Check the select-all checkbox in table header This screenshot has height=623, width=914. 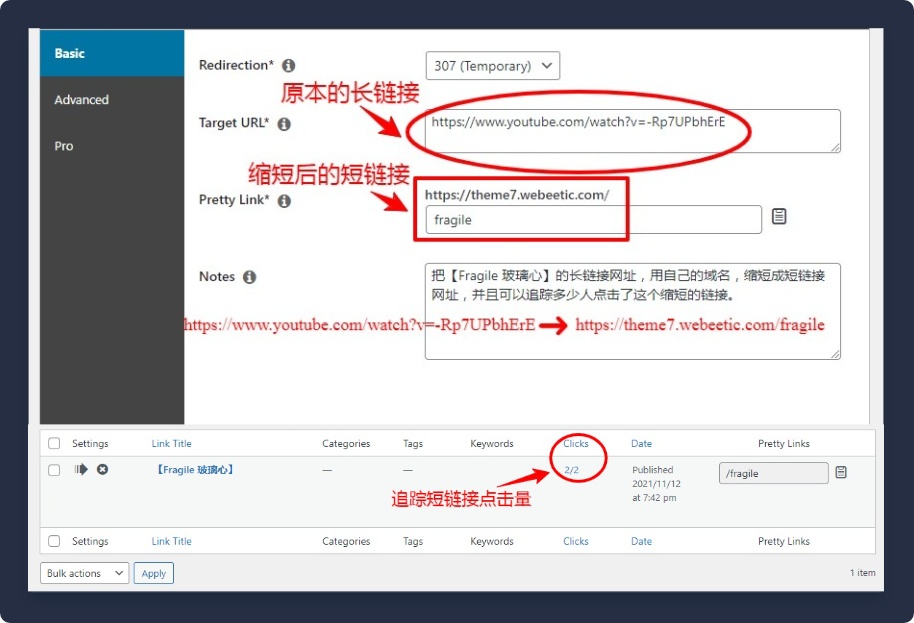click(x=54, y=444)
